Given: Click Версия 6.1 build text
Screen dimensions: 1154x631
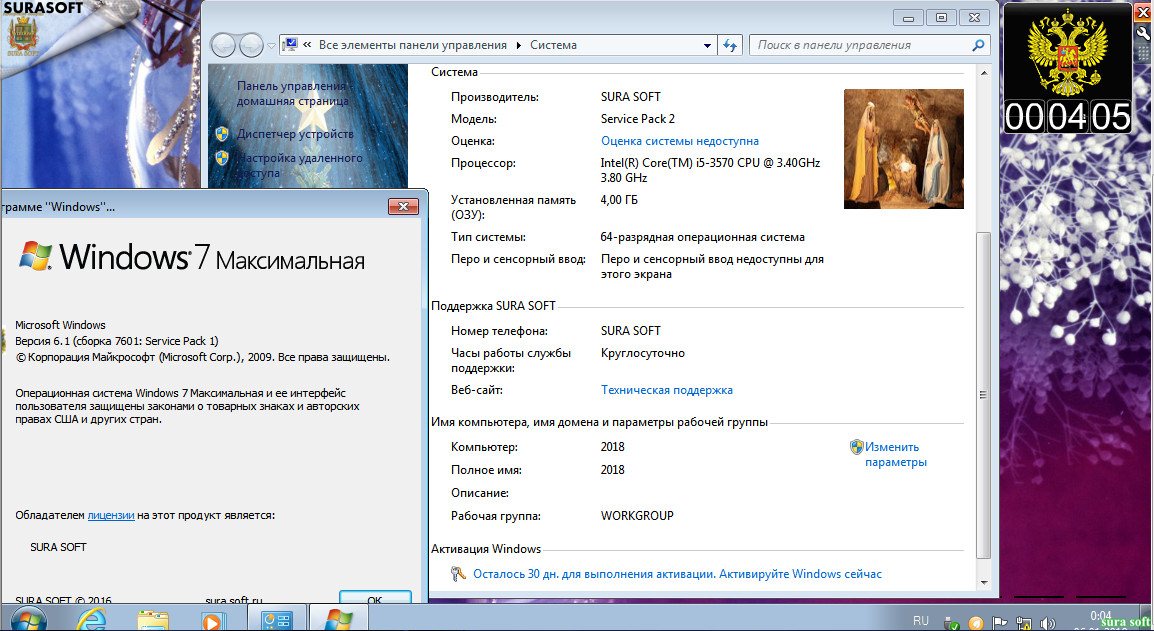Looking at the screenshot, I should click(x=116, y=341).
